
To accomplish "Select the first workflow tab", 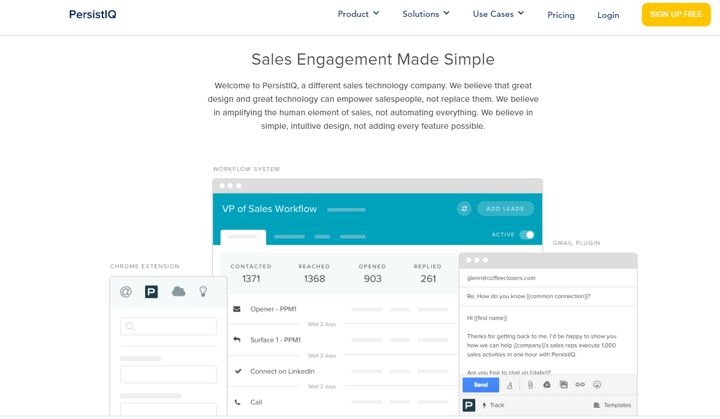I will (243, 237).
